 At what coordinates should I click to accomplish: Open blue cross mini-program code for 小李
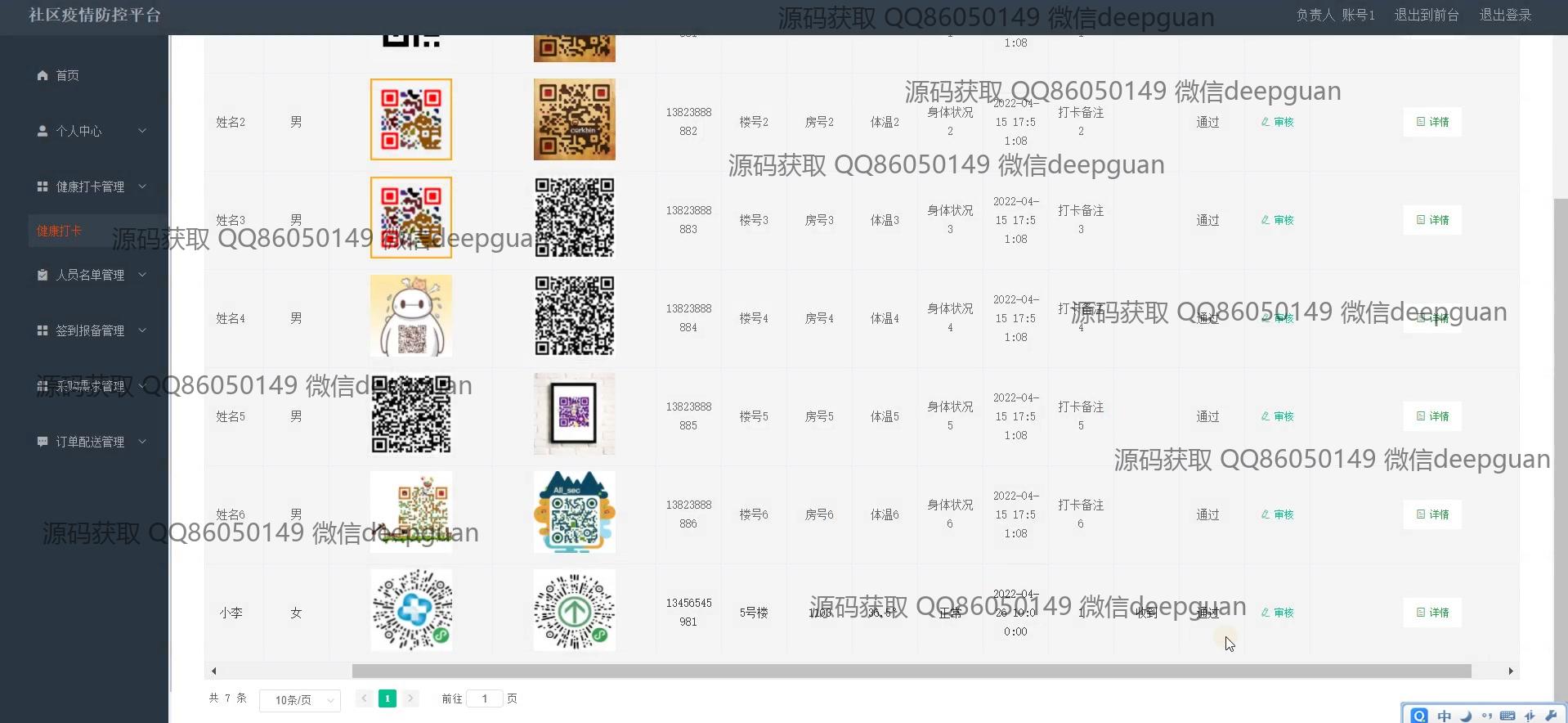point(411,610)
